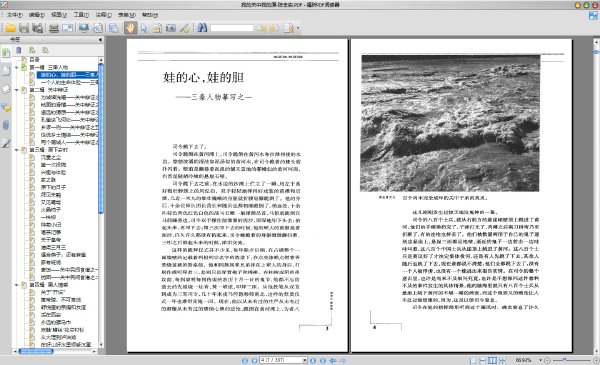Go to next page button
The height and width of the screenshot is (365, 600).
pyautogui.click(x=313, y=360)
